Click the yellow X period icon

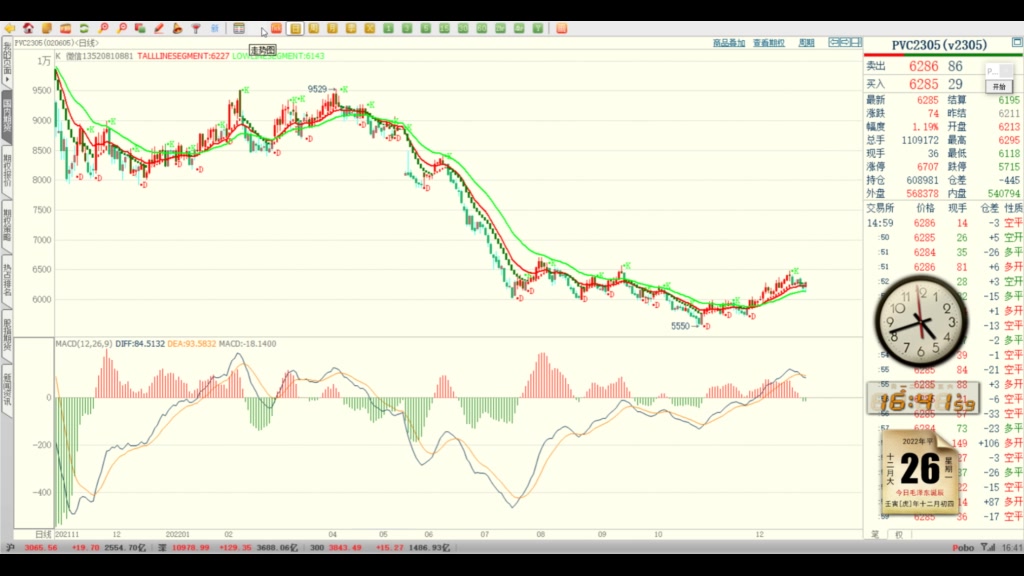click(370, 29)
